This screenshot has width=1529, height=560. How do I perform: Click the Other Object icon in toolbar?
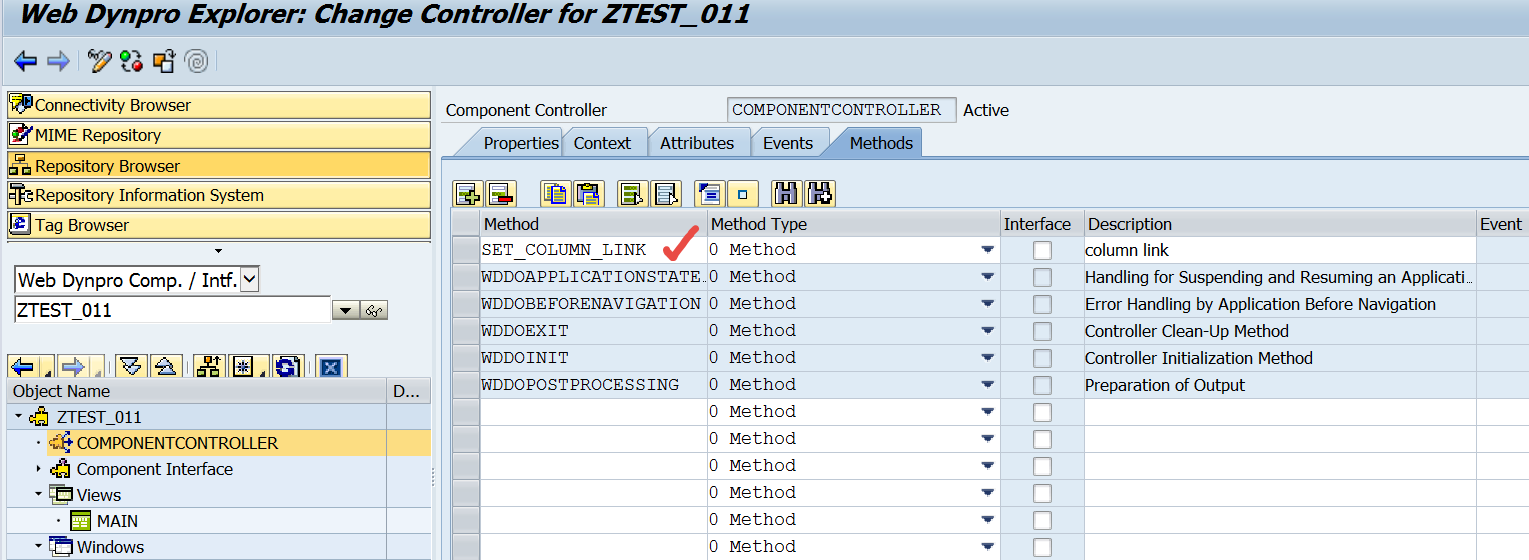pos(164,62)
